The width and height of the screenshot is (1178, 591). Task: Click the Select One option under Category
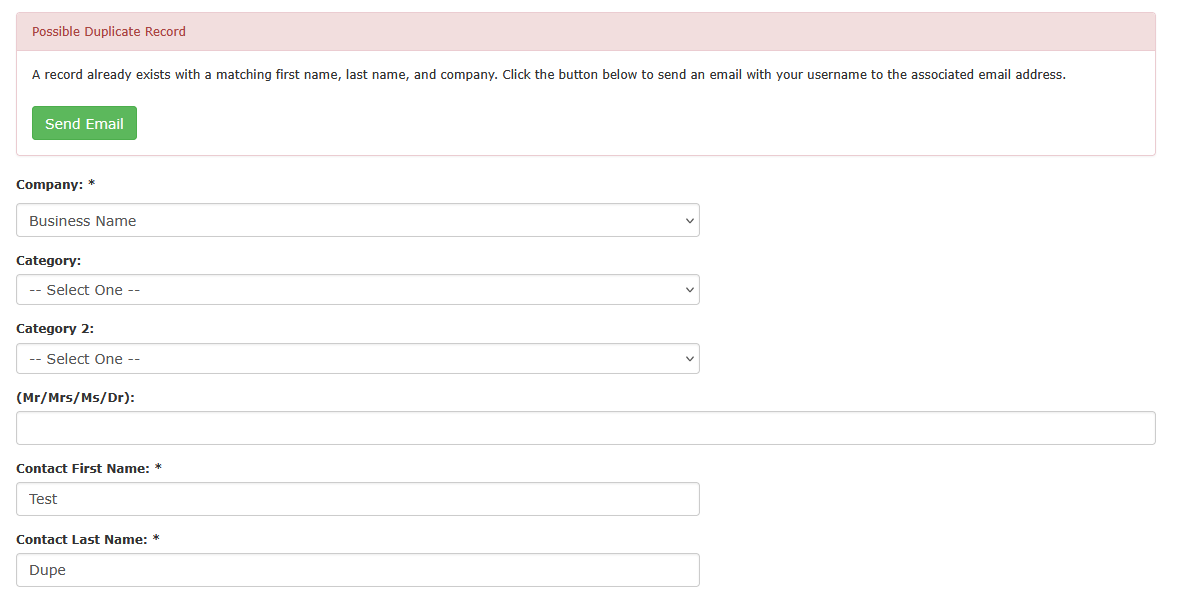point(84,289)
